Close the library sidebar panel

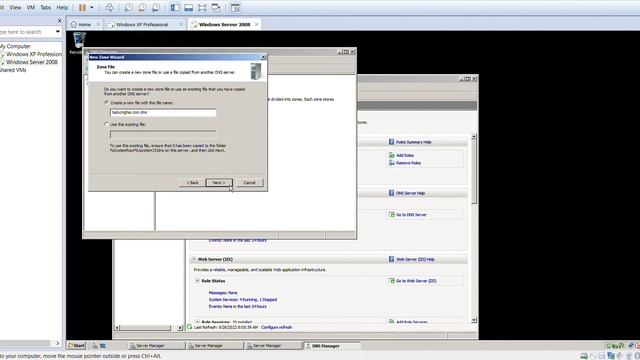pos(60,20)
